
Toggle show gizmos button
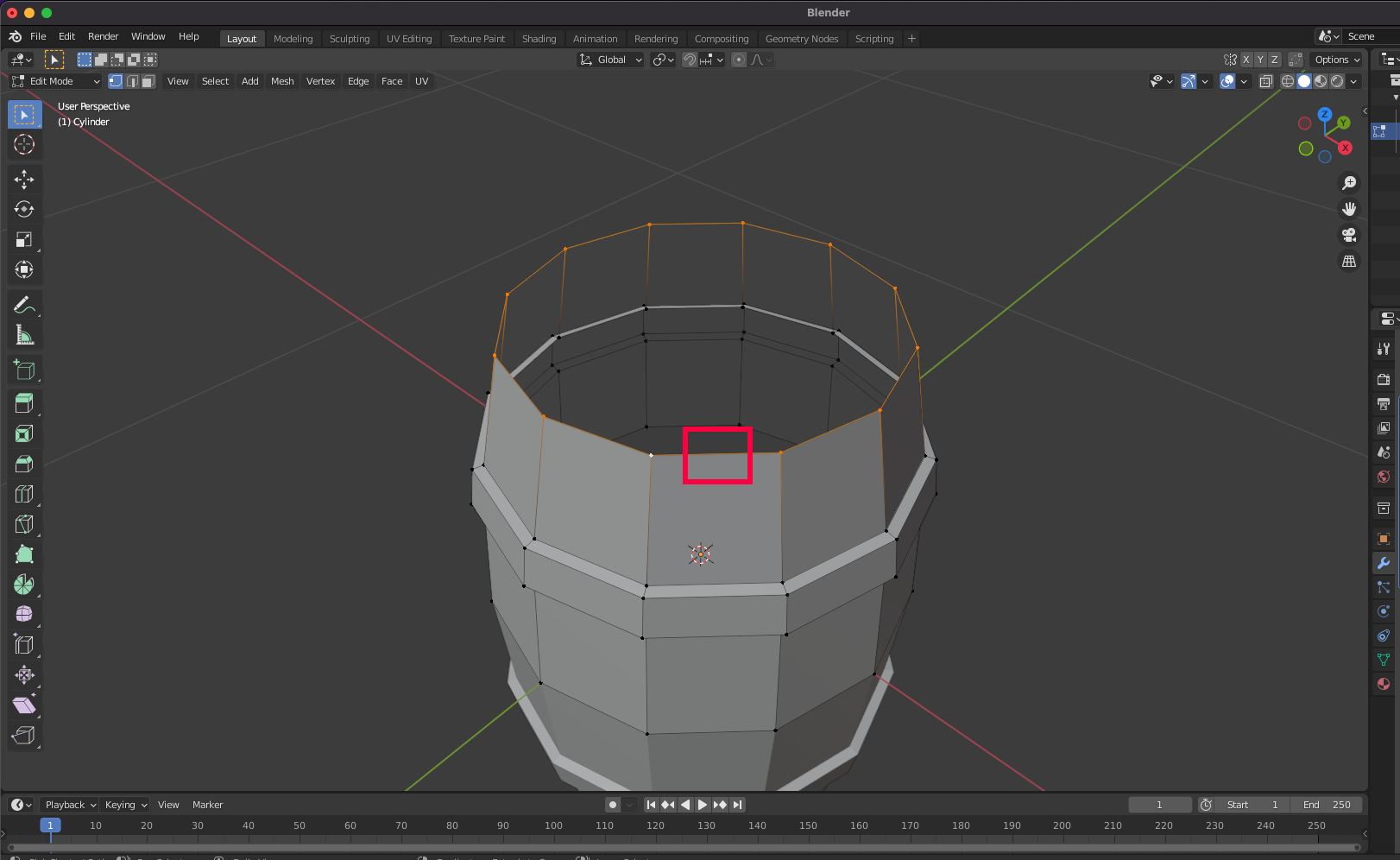click(1189, 81)
